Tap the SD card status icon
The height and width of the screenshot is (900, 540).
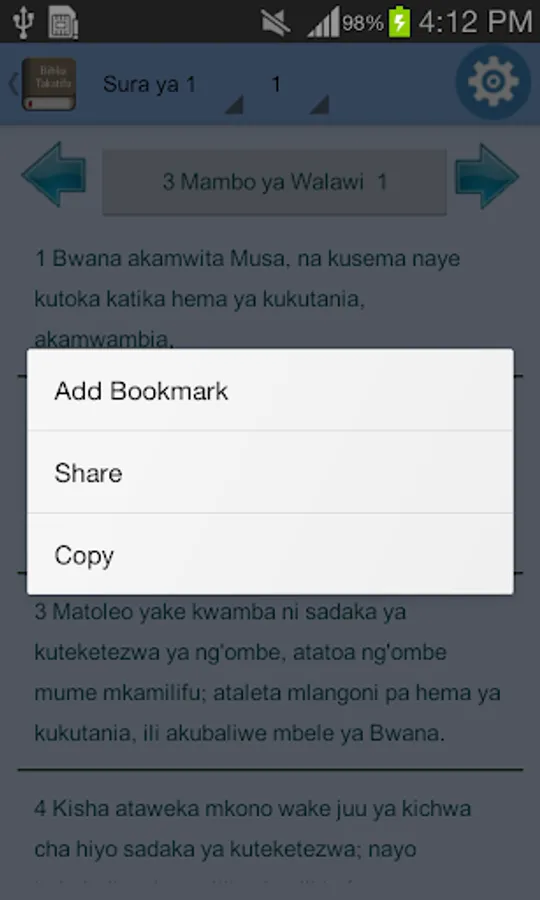63,22
